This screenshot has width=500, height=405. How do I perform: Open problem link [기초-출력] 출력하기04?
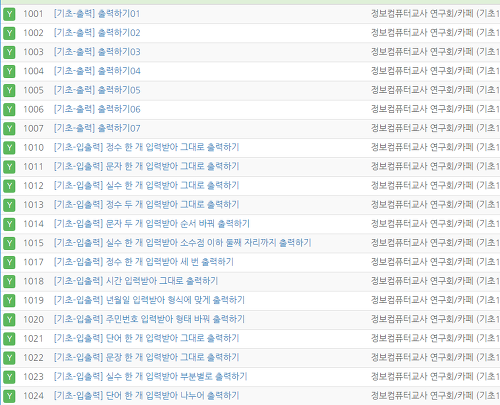pyautogui.click(x=97, y=71)
